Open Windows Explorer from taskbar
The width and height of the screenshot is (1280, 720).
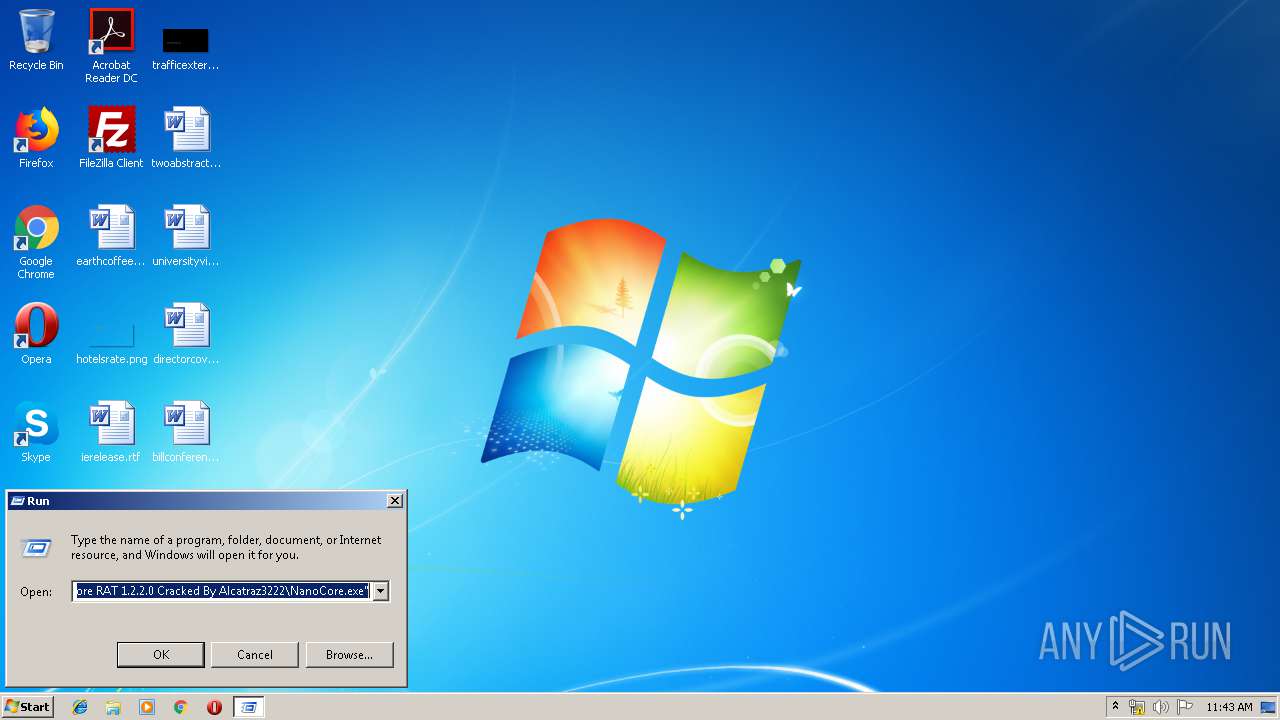click(113, 707)
